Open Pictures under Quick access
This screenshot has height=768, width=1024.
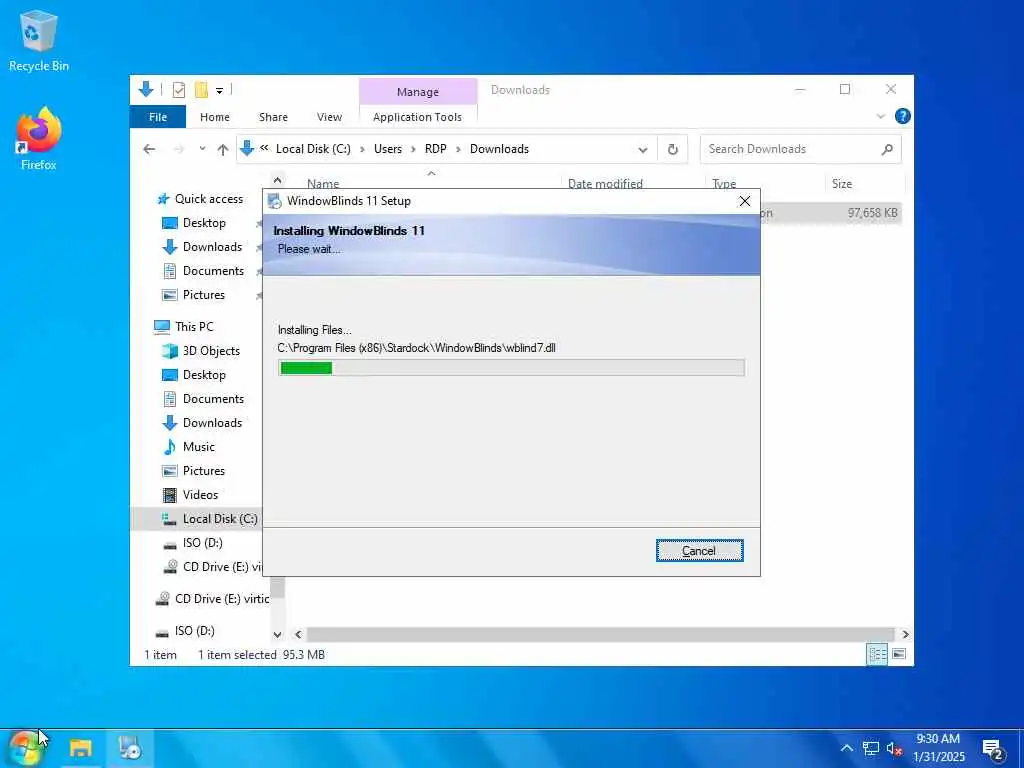(x=193, y=295)
